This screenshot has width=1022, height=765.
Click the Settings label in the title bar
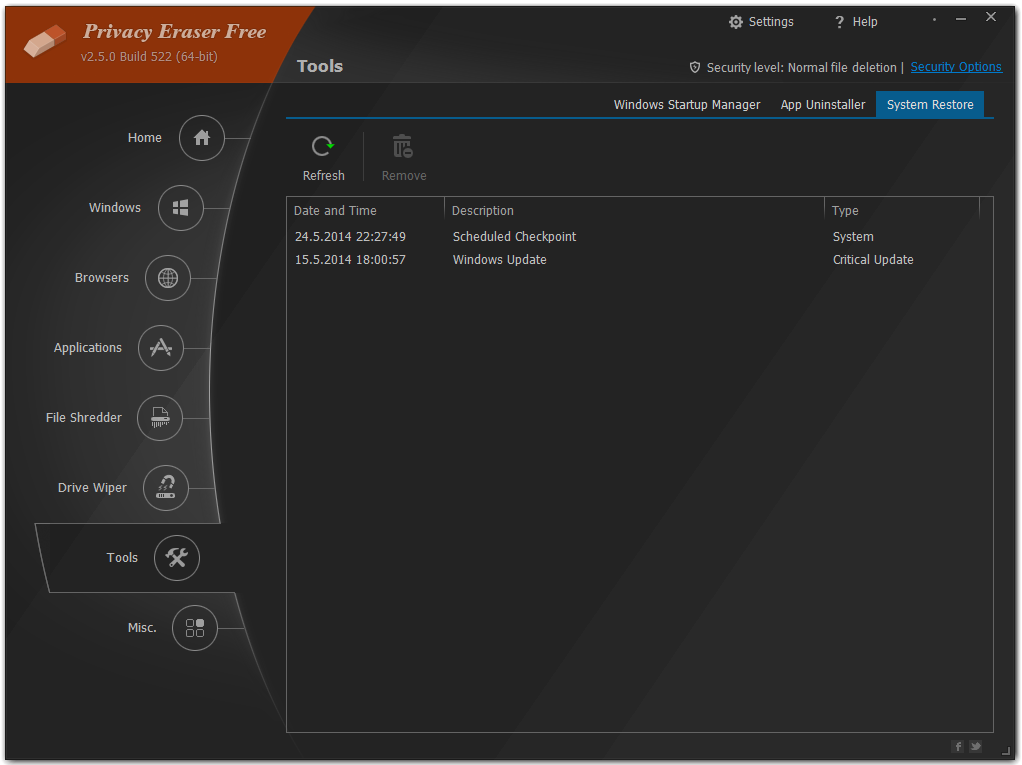pyautogui.click(x=771, y=22)
